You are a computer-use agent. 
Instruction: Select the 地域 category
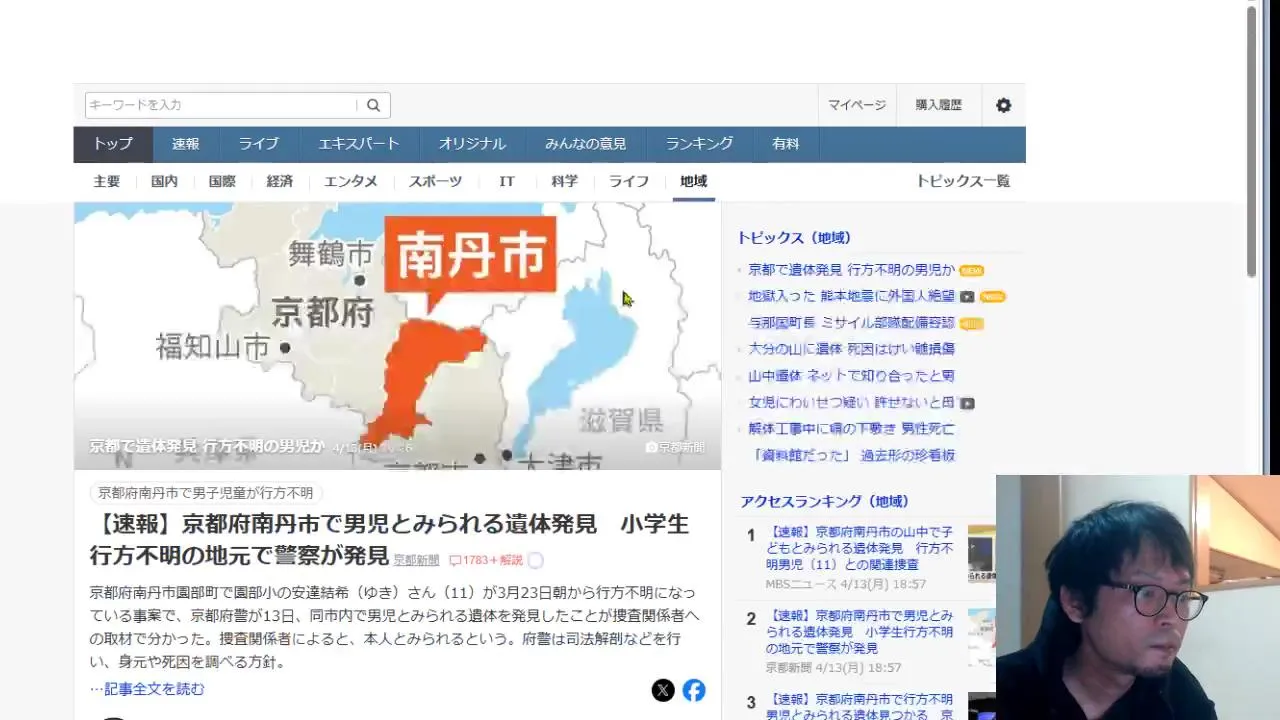[694, 181]
